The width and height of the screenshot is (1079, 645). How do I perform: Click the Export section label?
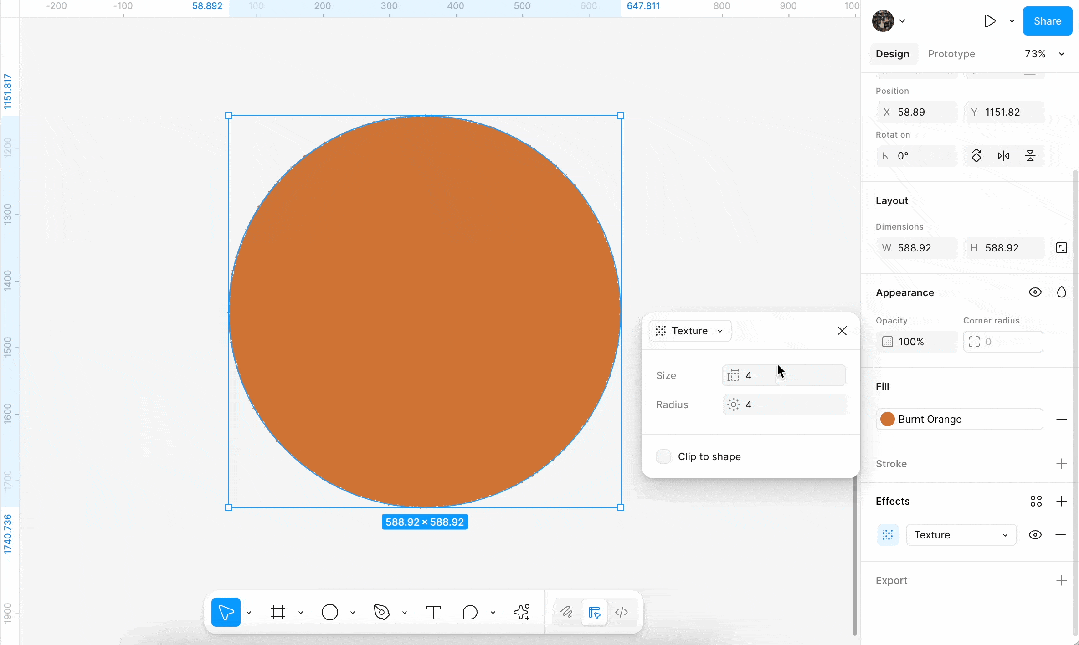[891, 581]
